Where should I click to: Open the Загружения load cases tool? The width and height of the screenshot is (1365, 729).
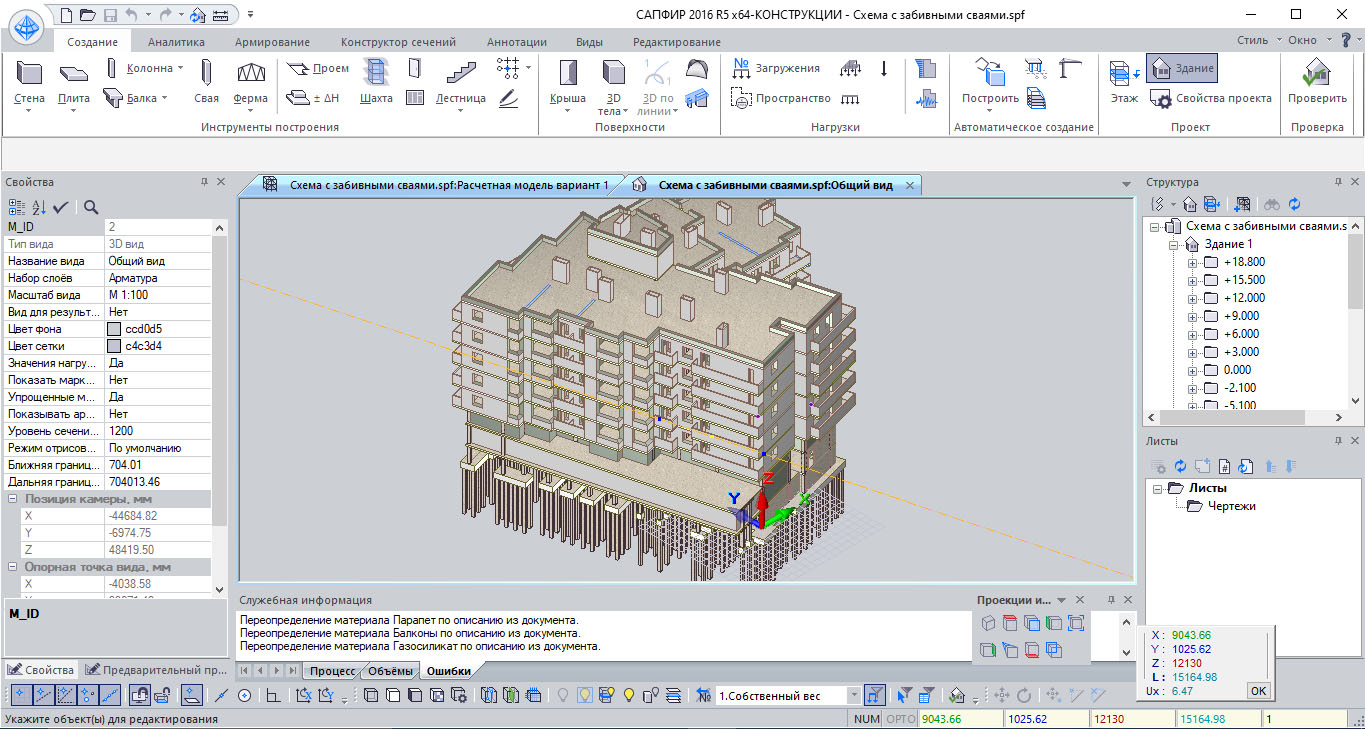point(776,68)
